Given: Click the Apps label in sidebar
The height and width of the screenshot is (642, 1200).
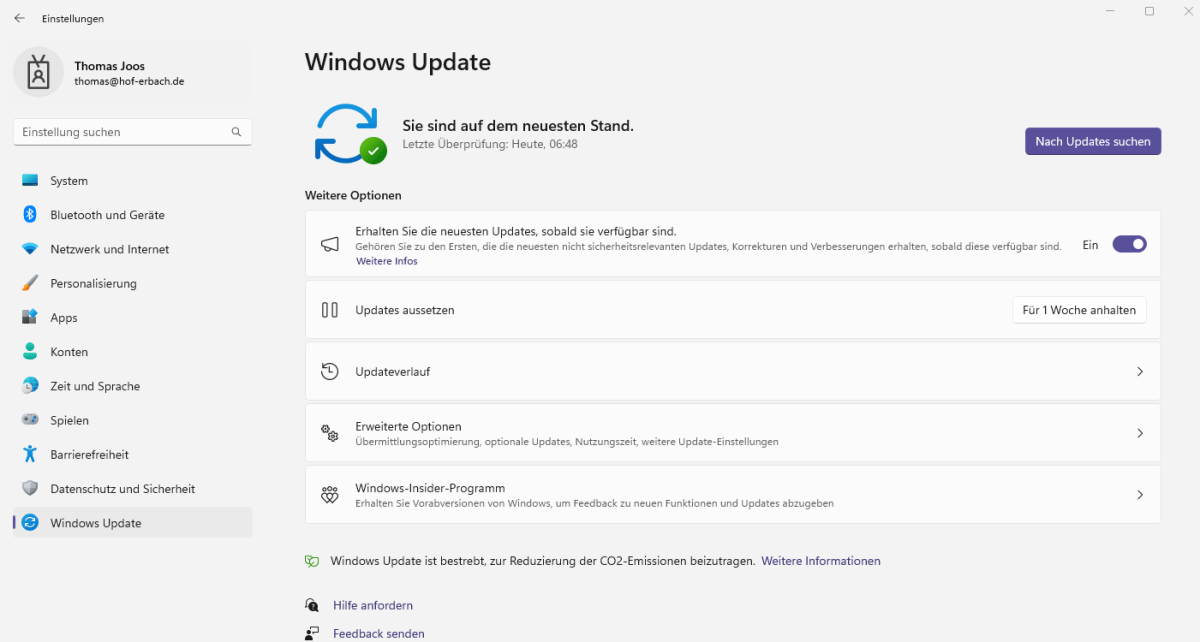Looking at the screenshot, I should point(64,318).
